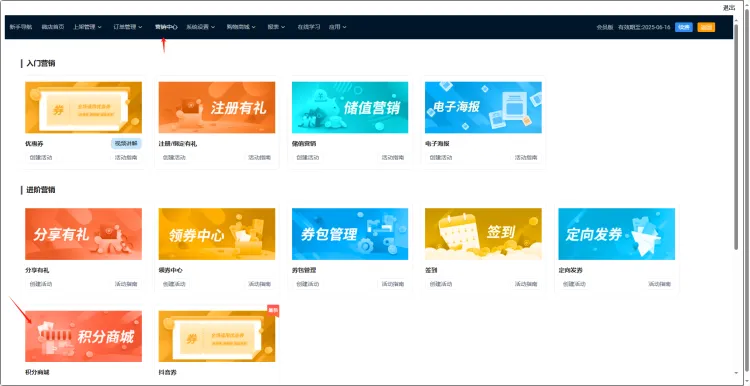Open the 签到 calendar banner image

[x=483, y=234]
